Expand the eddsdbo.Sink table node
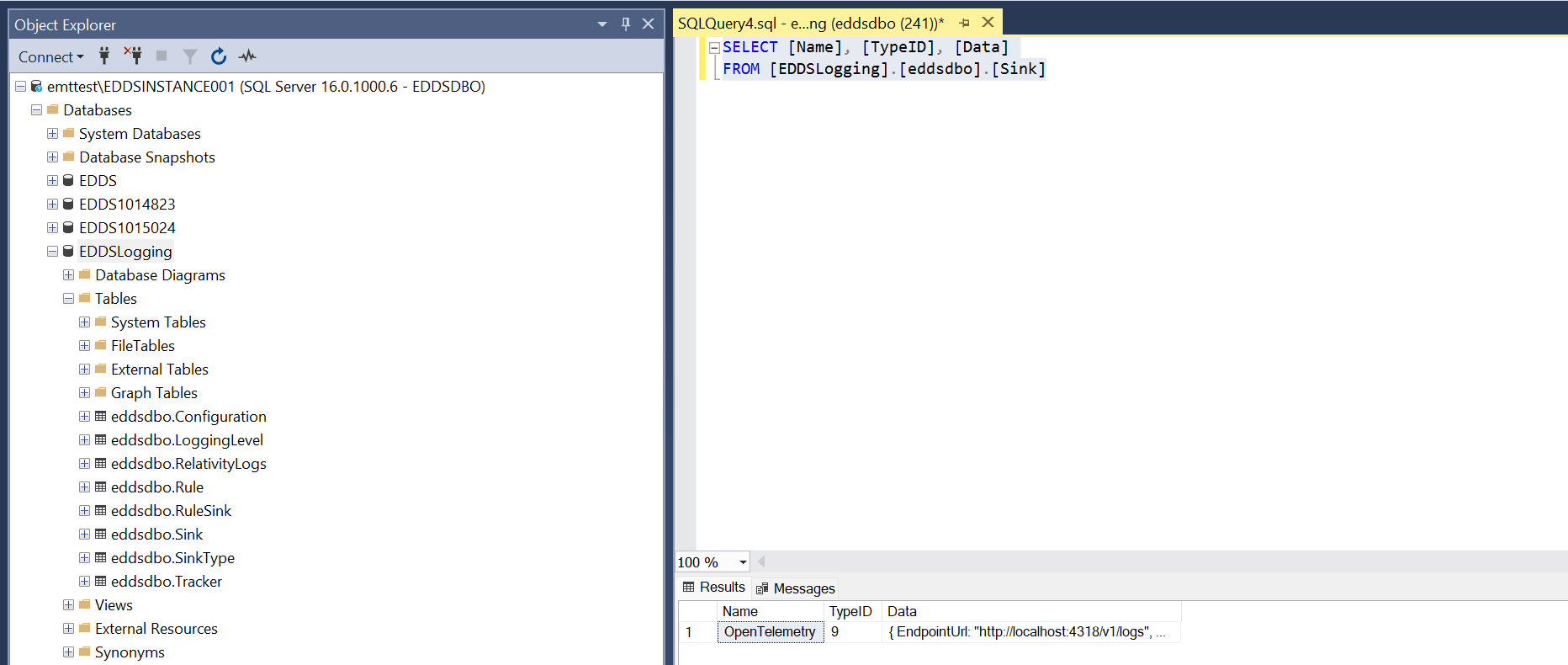Screen dimensions: 1568x665 [84, 535]
